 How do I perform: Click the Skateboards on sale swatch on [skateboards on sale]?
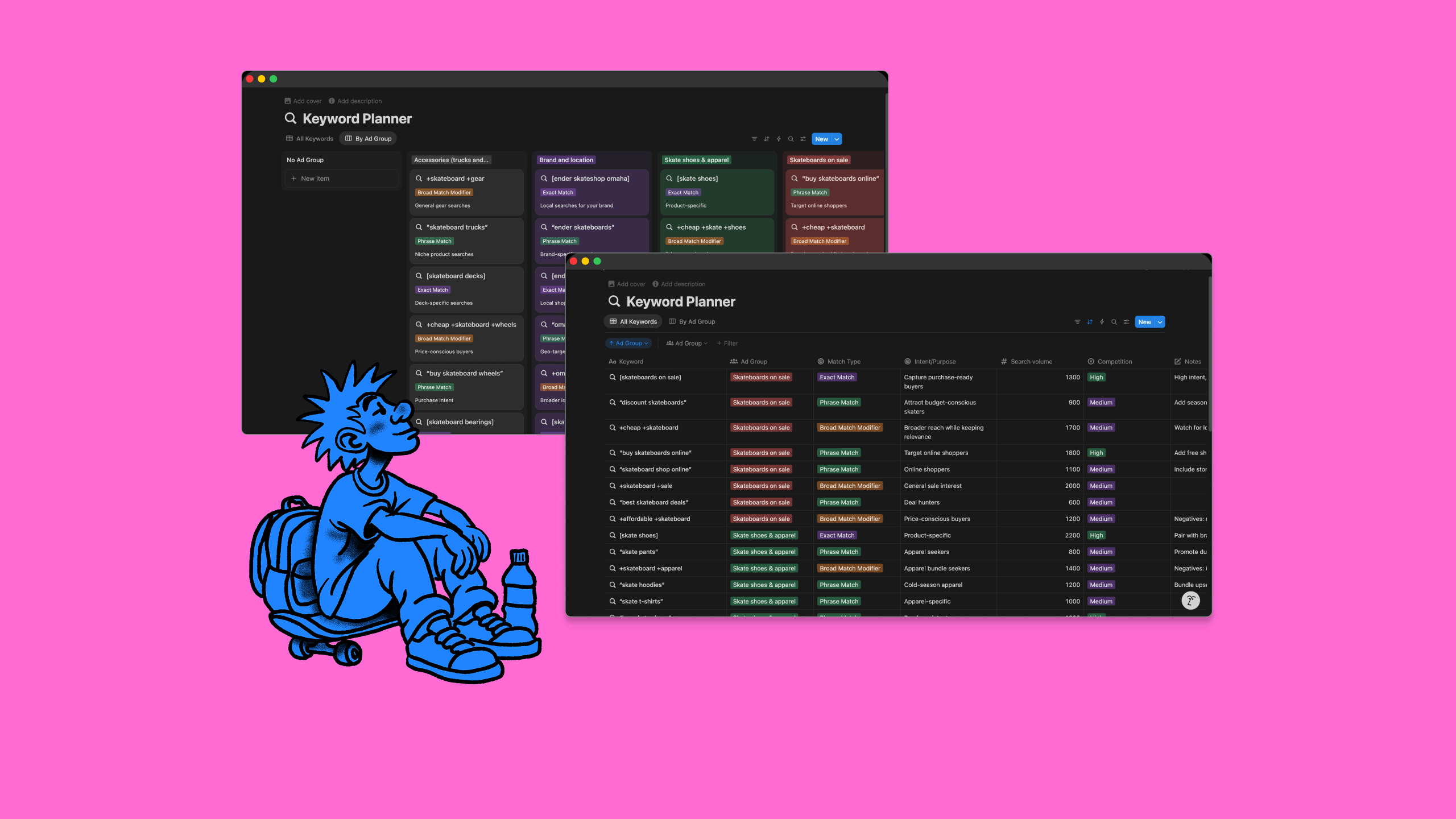pyautogui.click(x=761, y=377)
